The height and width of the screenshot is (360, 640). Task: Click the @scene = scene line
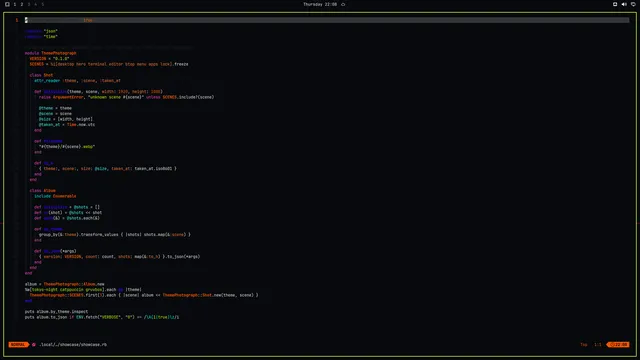pyautogui.click(x=55, y=113)
